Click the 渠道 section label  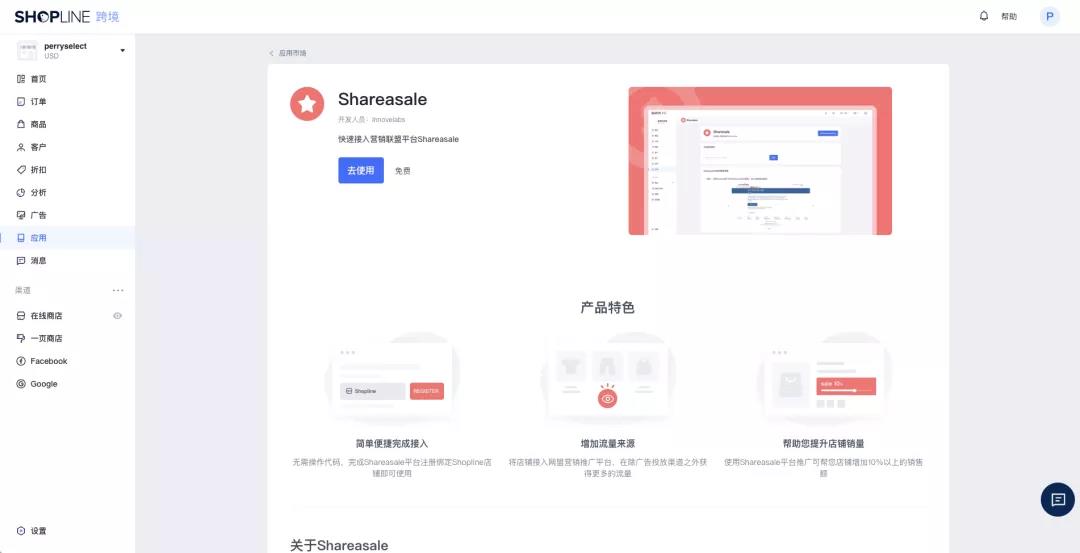pos(23,291)
